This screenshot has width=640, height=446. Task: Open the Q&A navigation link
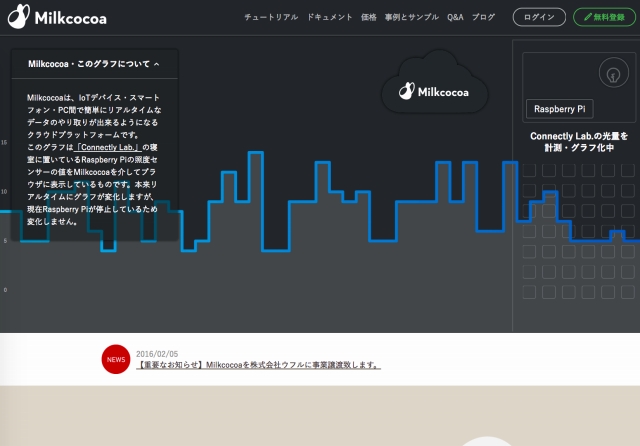455,17
